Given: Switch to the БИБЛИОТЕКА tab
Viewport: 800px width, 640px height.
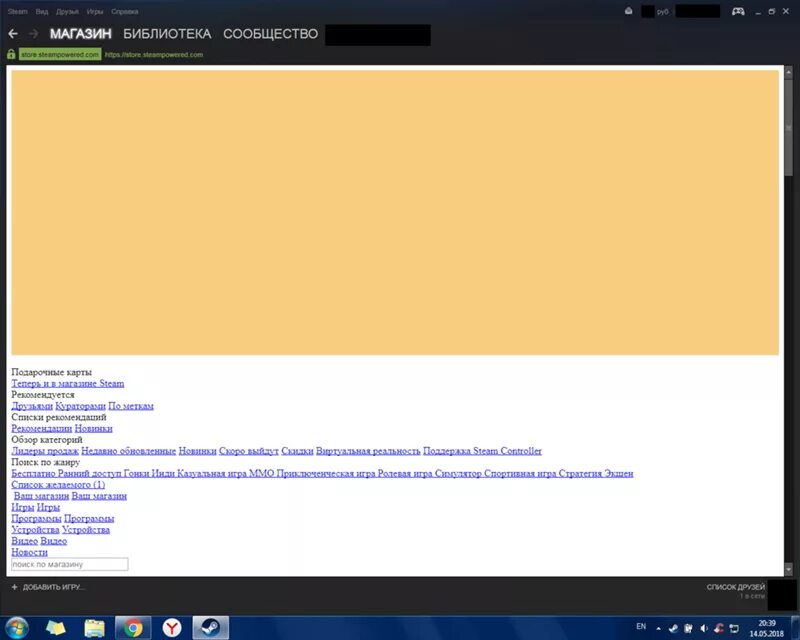Looking at the screenshot, I should tap(167, 34).
